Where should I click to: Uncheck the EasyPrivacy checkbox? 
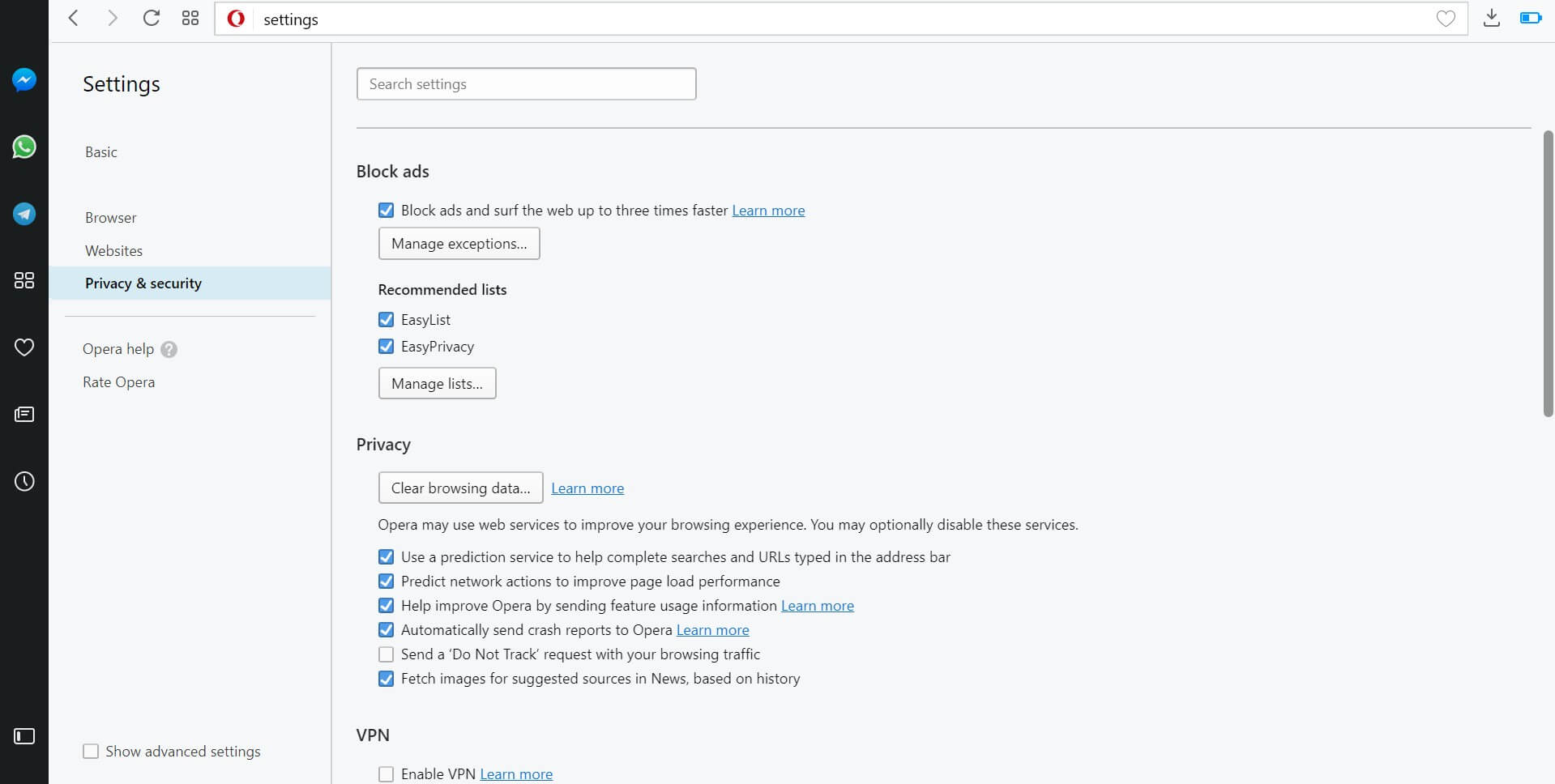[x=387, y=347]
